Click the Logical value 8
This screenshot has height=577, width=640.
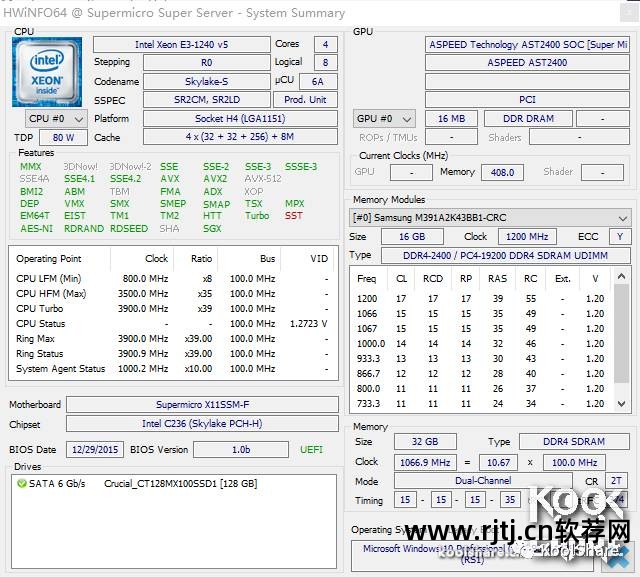click(325, 62)
